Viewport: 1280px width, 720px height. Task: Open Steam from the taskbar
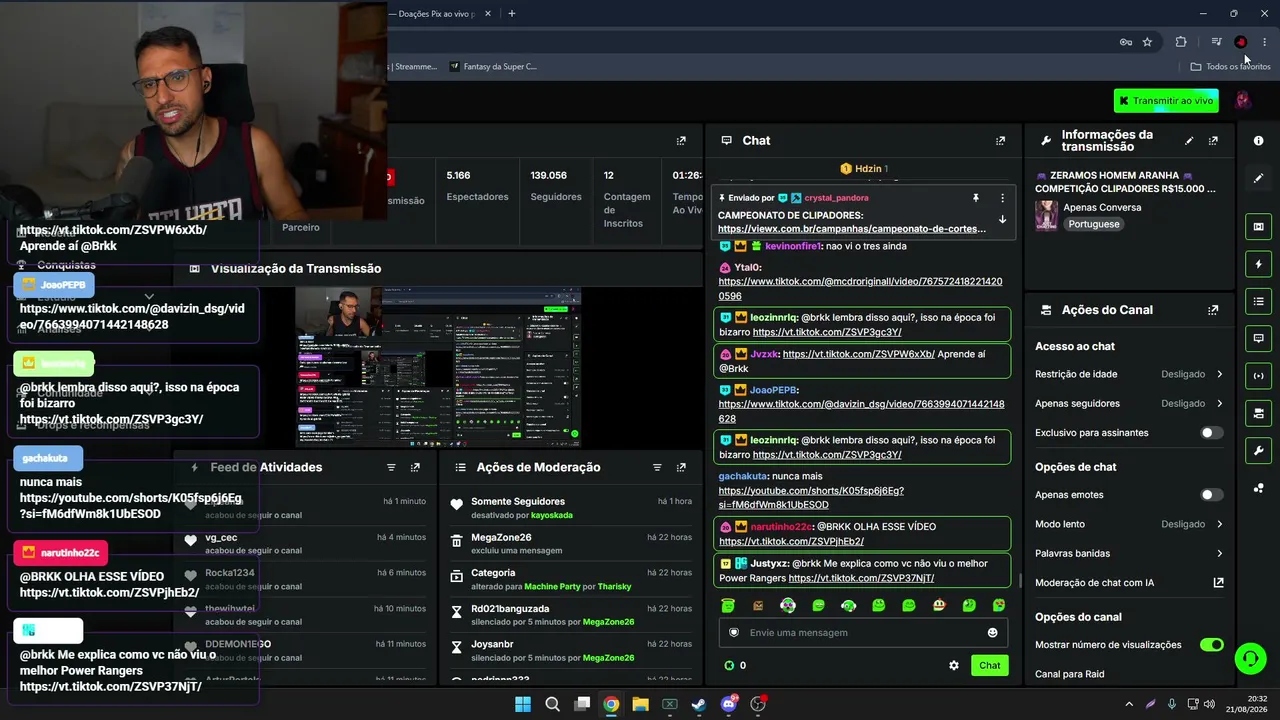tap(699, 704)
